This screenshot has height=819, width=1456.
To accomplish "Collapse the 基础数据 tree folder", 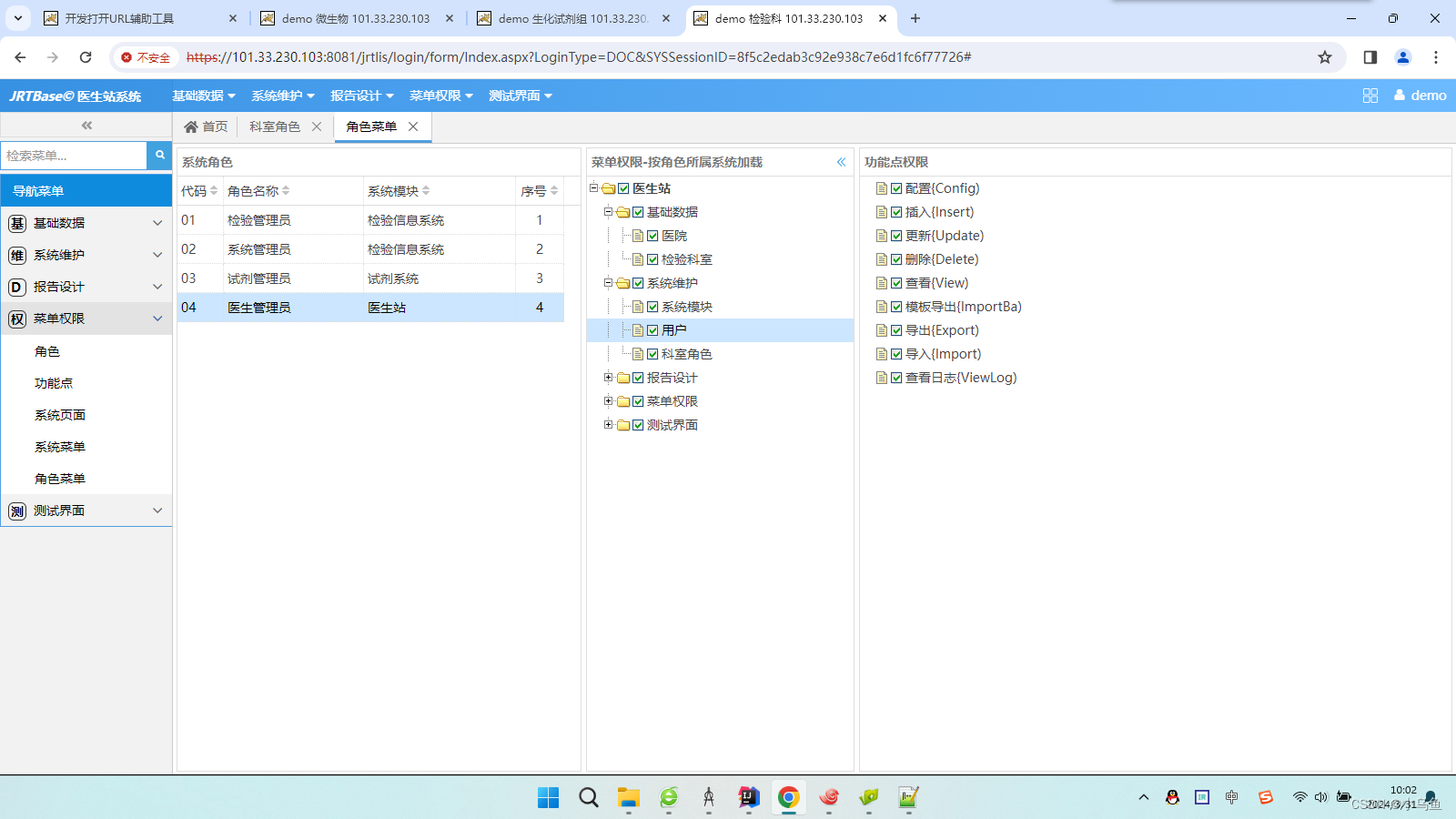I will click(608, 211).
